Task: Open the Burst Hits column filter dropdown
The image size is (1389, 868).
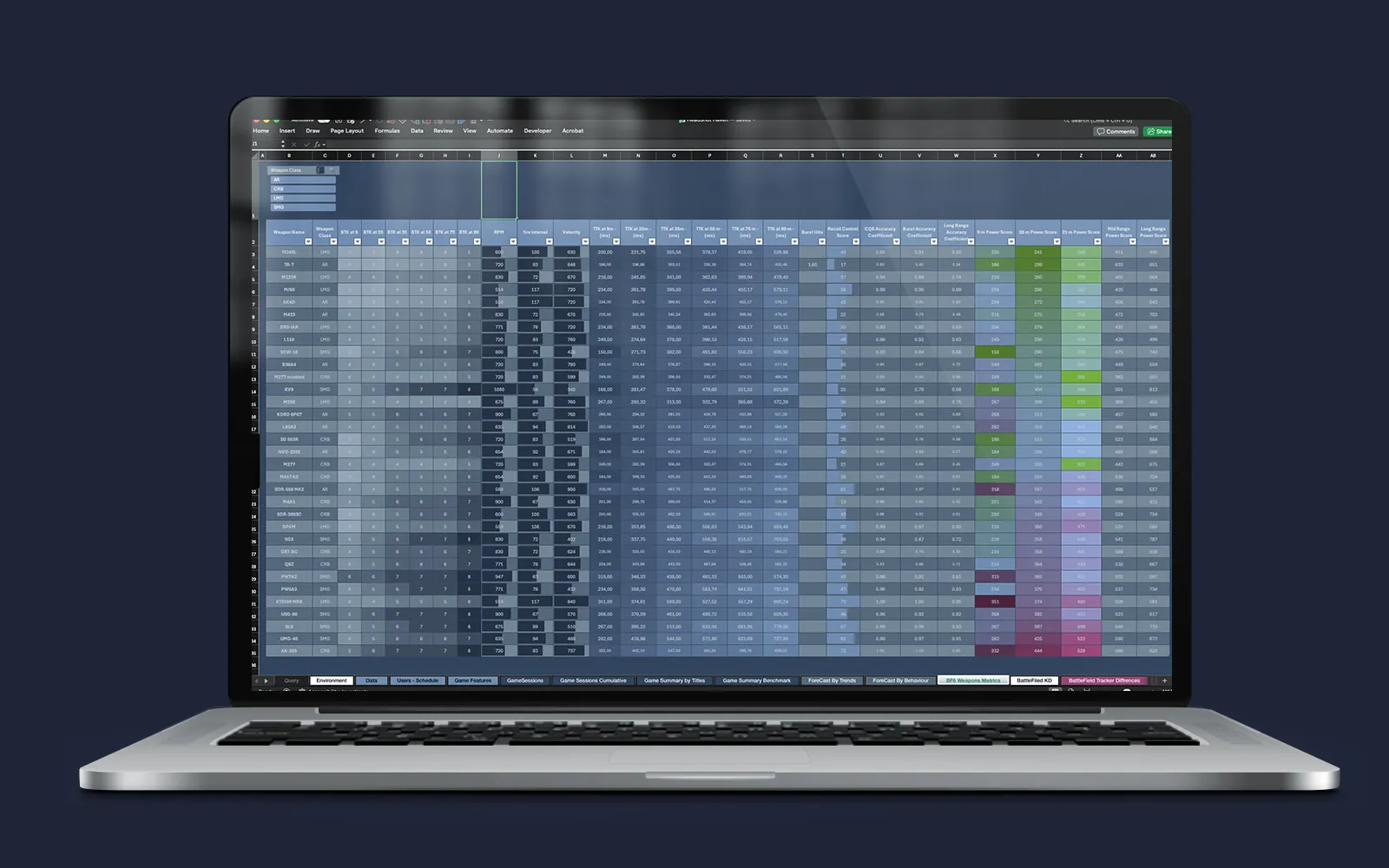Action: [x=821, y=241]
